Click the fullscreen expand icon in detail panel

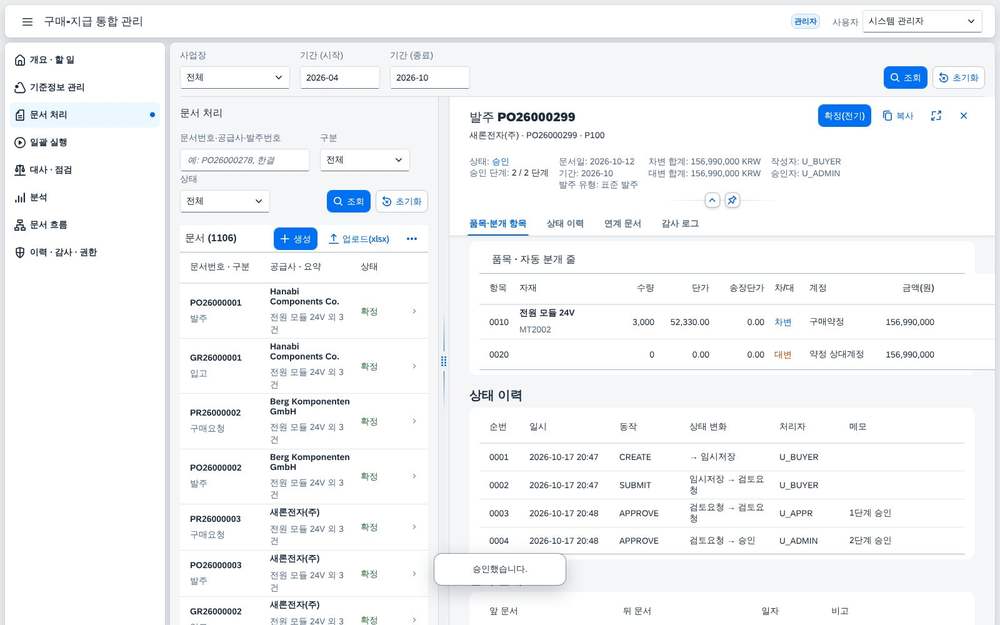pos(936,115)
